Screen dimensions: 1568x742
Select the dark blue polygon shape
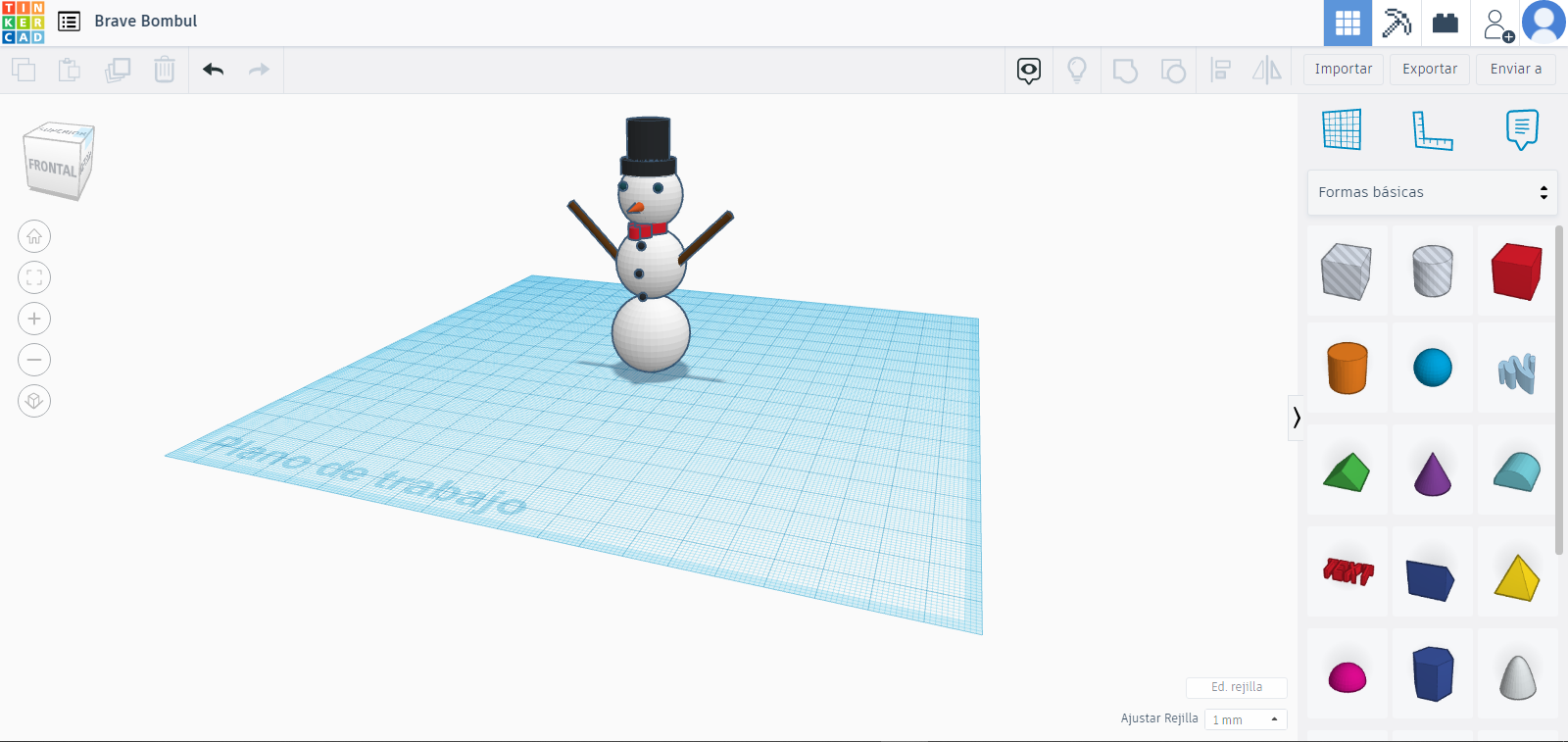pyautogui.click(x=1433, y=674)
